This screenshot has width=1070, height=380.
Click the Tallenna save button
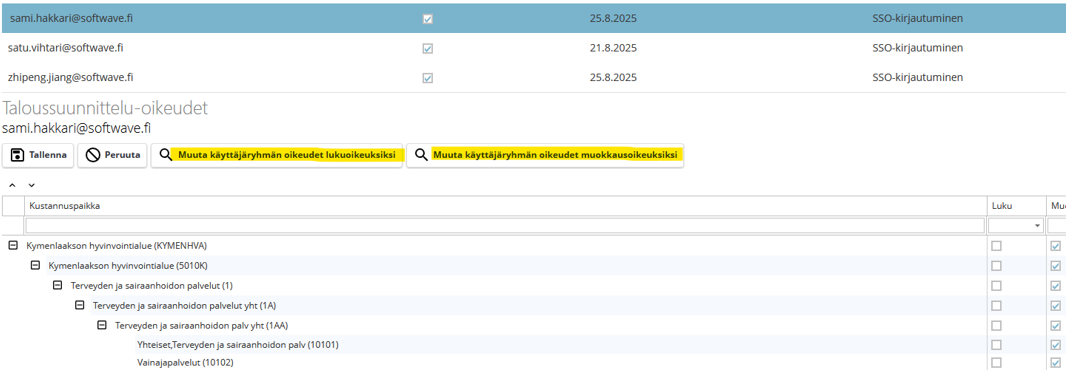pyautogui.click(x=38, y=156)
